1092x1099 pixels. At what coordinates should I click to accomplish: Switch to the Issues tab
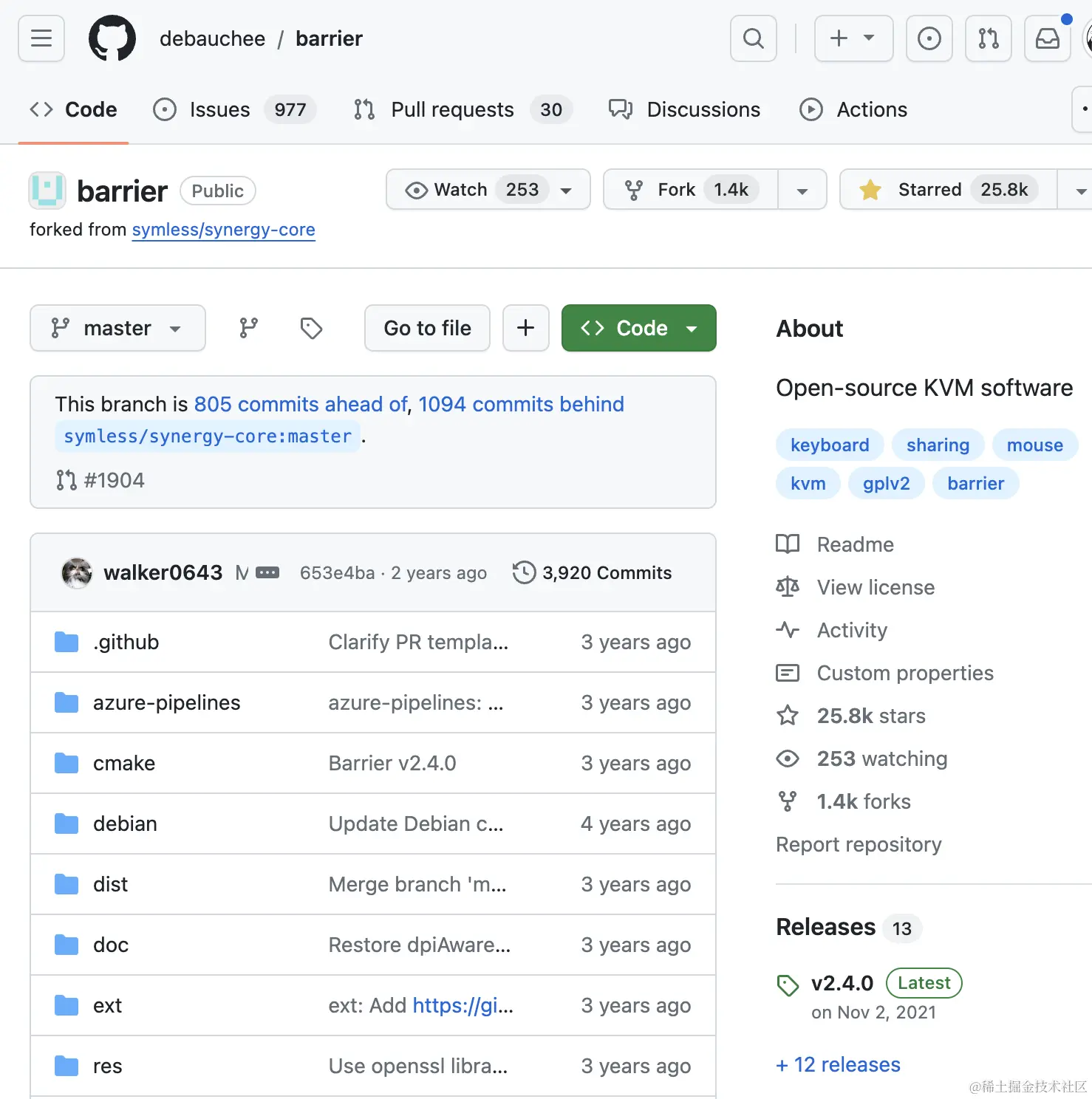pyautogui.click(x=234, y=109)
